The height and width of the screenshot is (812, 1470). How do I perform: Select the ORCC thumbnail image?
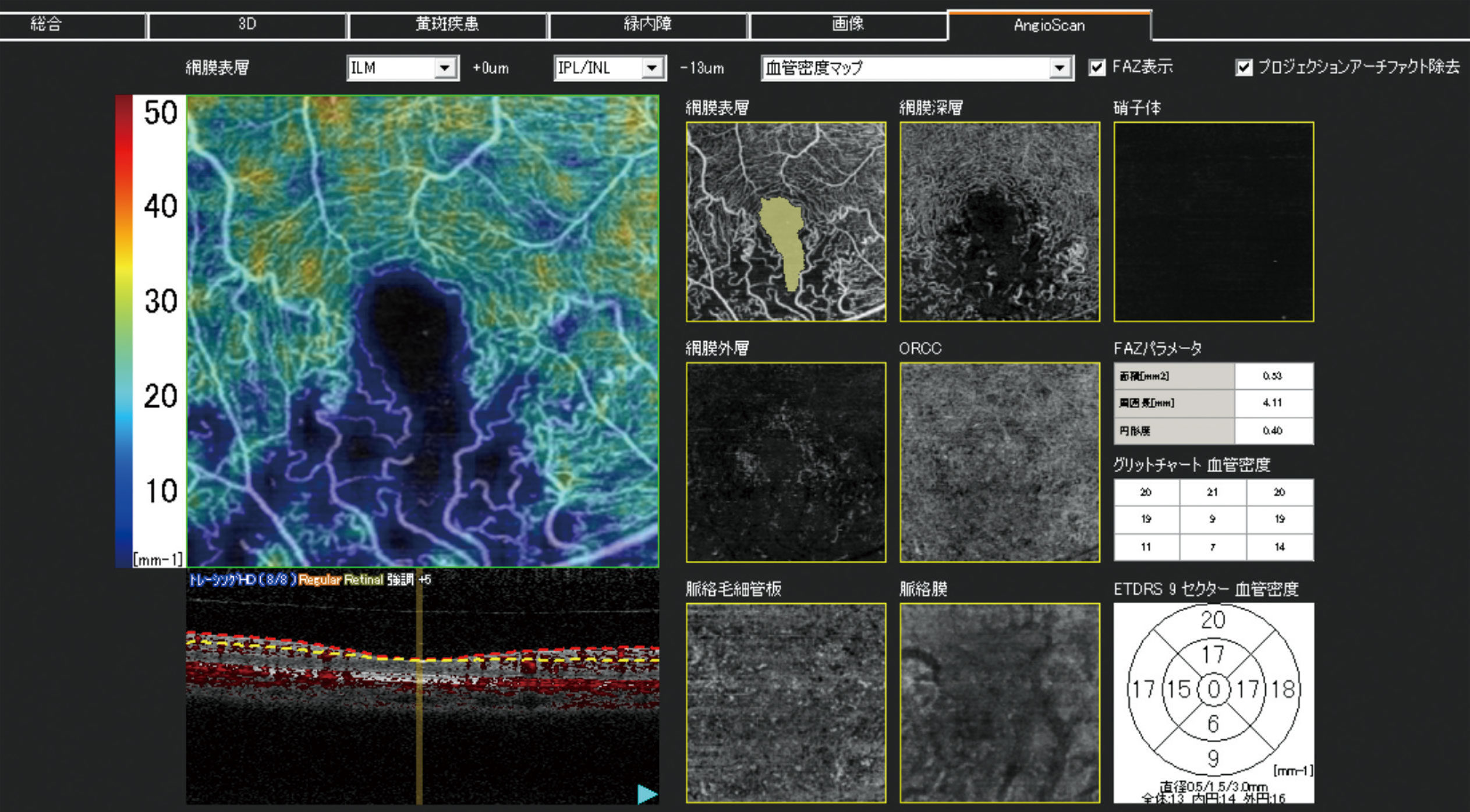coord(1000,462)
